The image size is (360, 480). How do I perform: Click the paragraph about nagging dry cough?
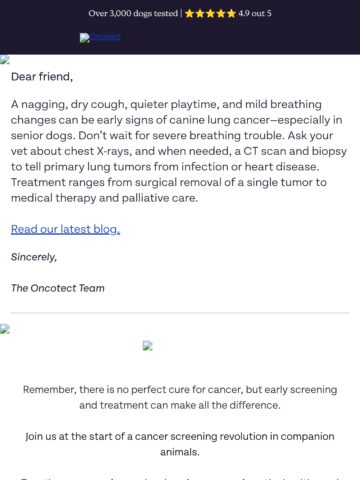tap(179, 151)
